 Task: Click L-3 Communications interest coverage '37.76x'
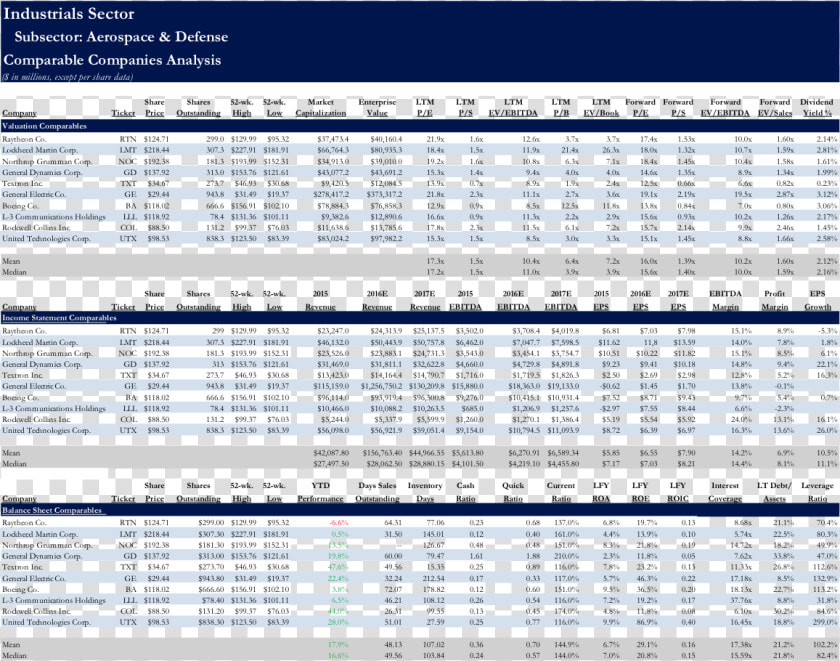point(741,600)
